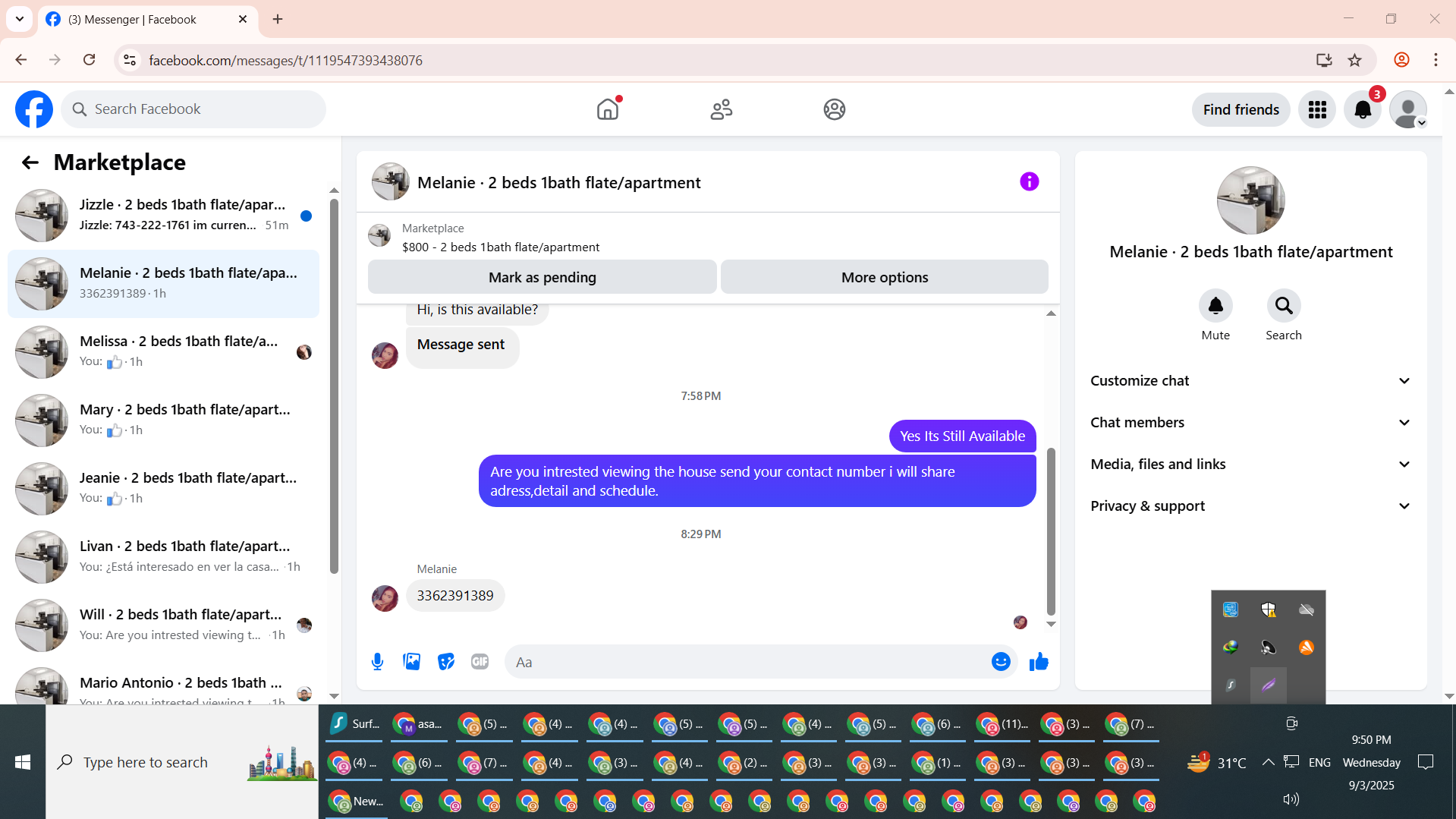Open Livan conversation
This screenshot has width=1456, height=819.
click(163, 556)
